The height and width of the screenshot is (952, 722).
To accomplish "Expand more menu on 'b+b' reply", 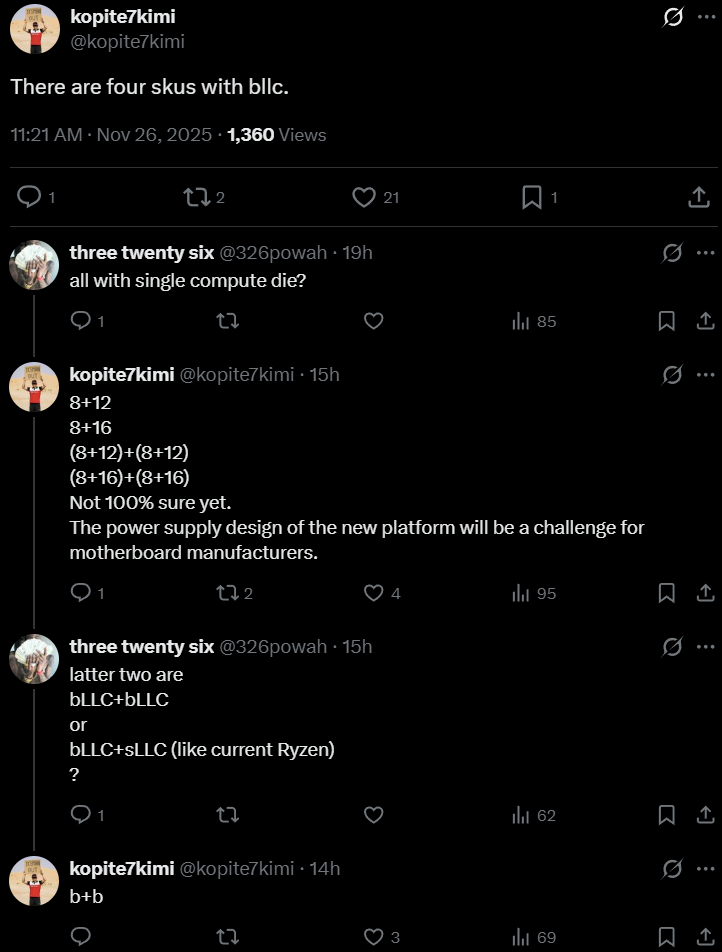I will [x=705, y=869].
